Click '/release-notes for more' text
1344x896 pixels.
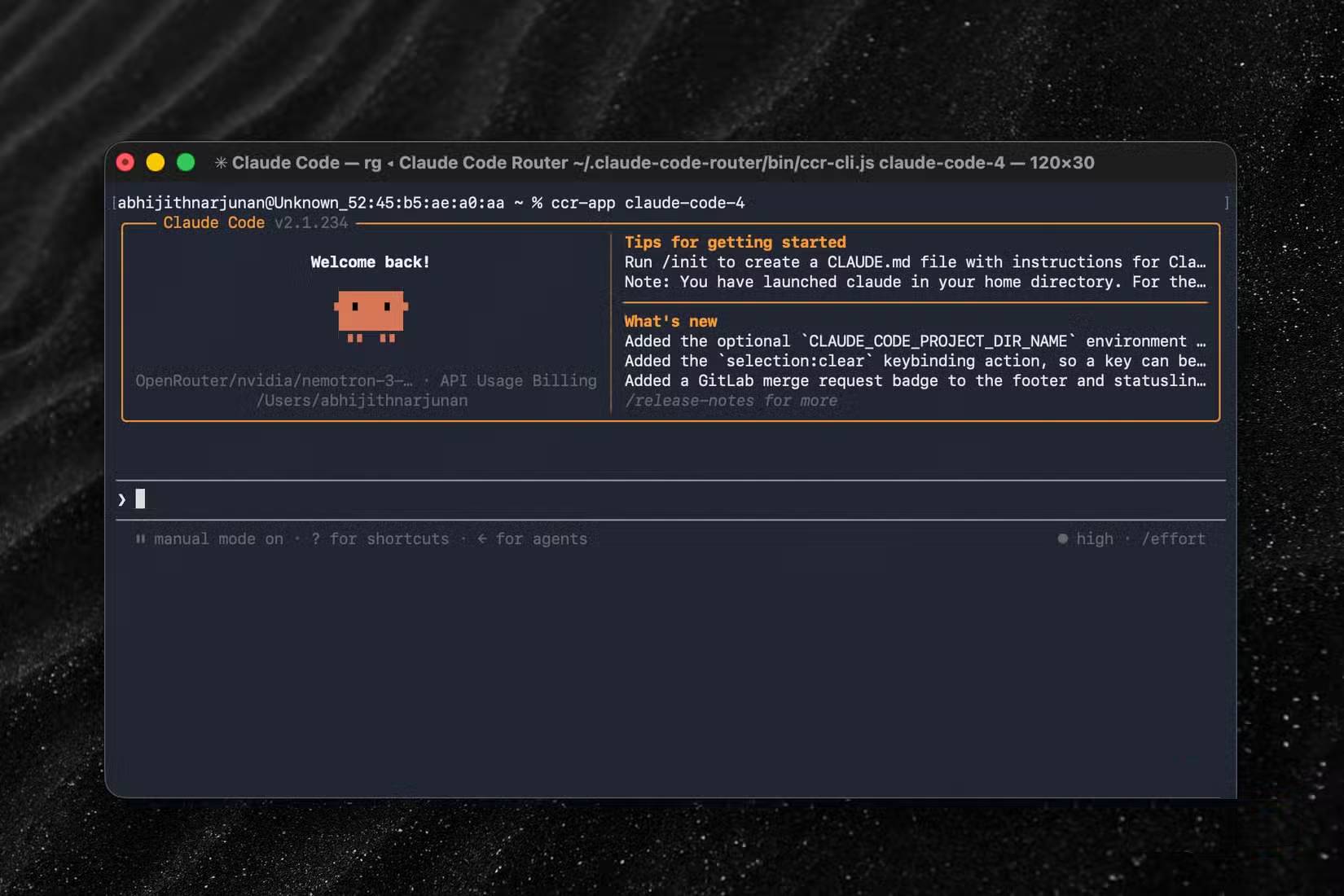coord(731,400)
